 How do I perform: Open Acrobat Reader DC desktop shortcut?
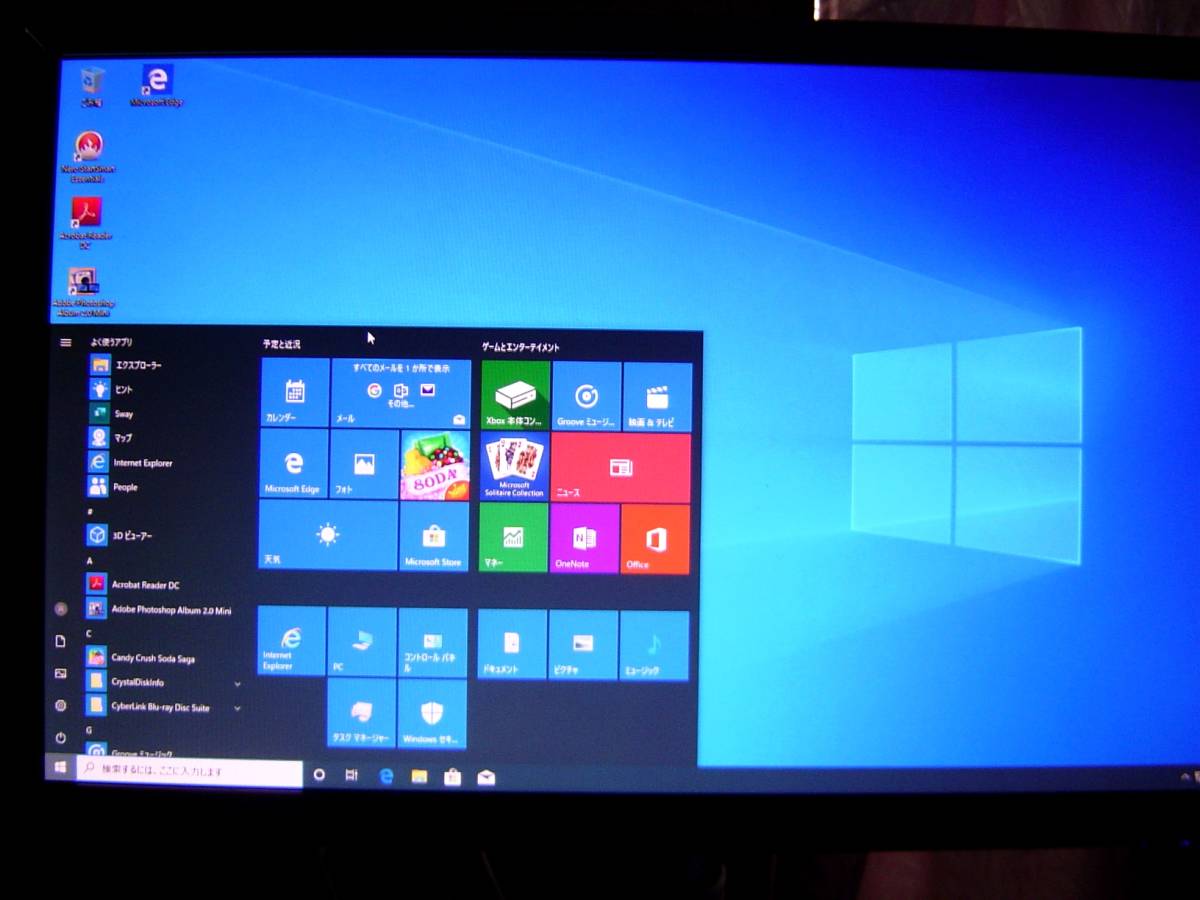pos(87,222)
